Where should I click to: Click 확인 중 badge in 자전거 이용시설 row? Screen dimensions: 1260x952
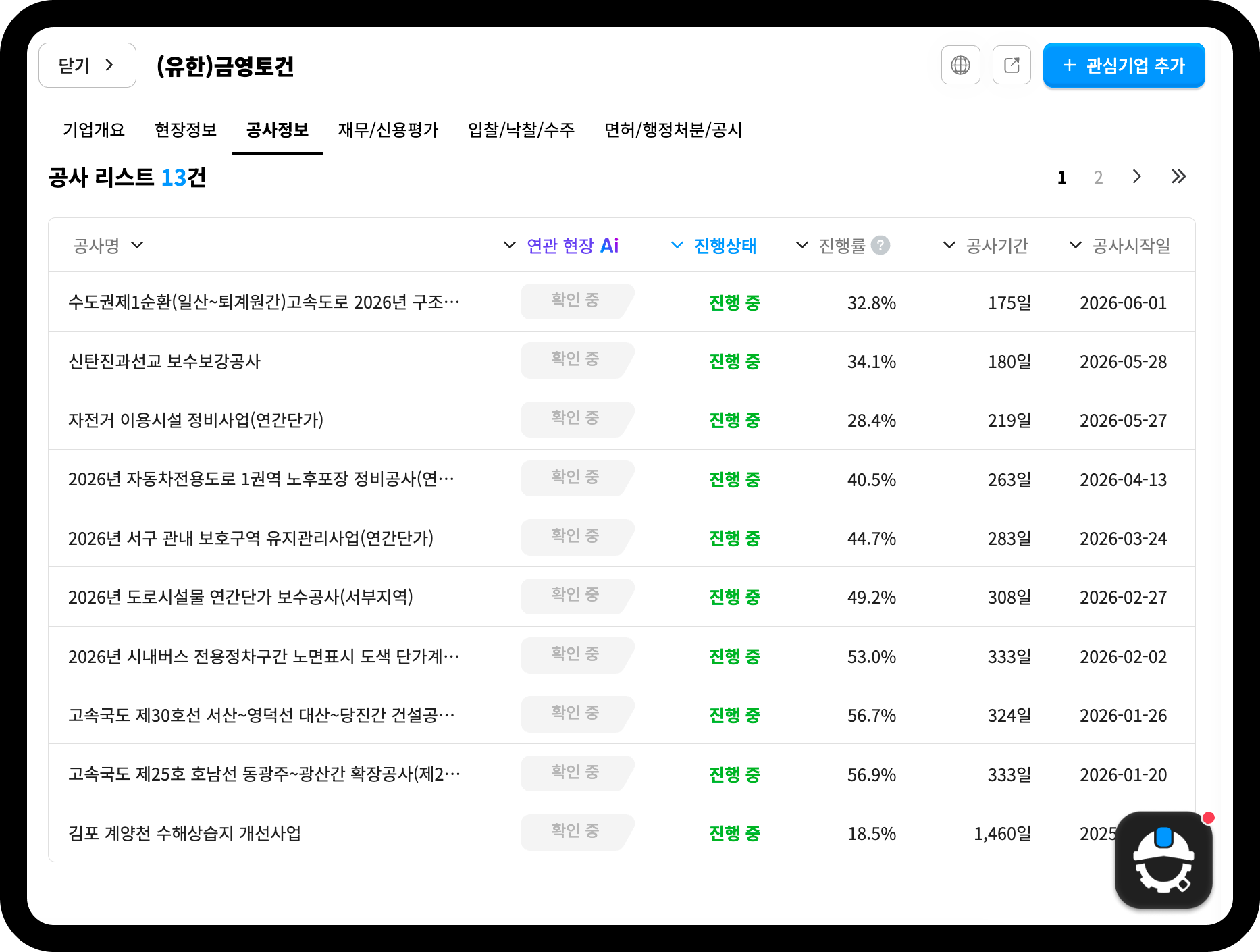tap(577, 419)
